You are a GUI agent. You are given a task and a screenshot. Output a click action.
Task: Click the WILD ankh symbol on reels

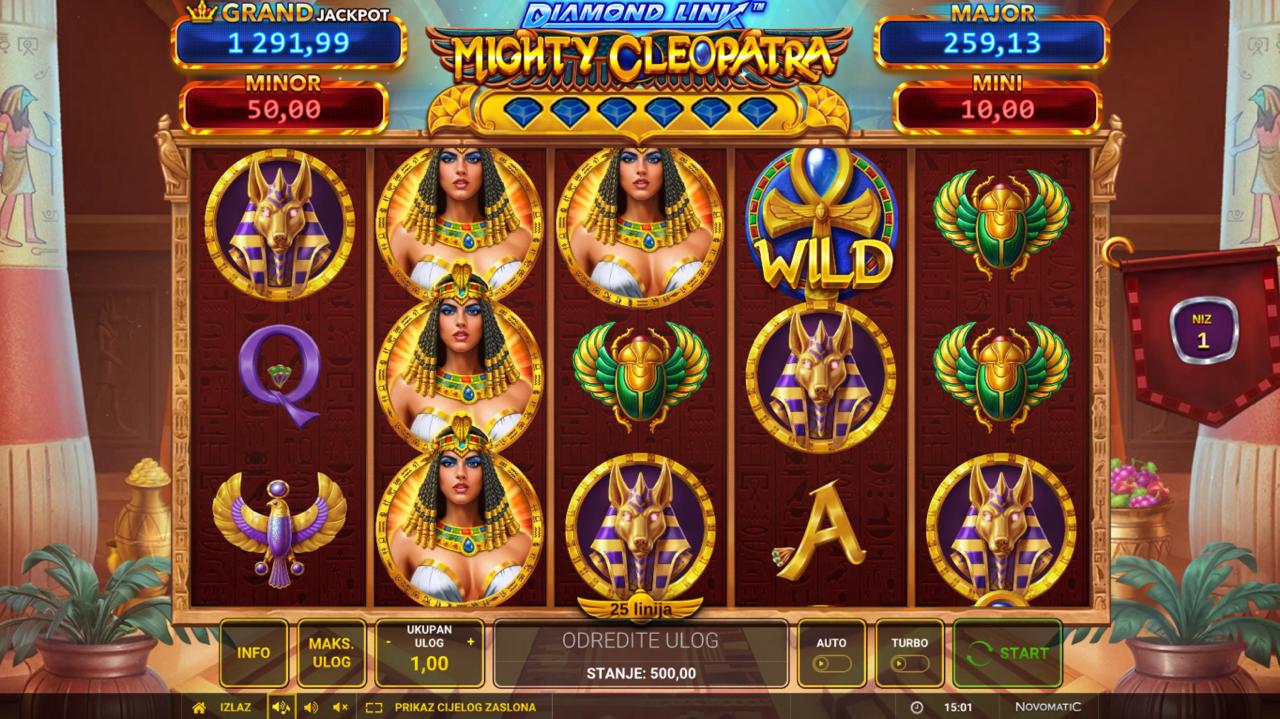click(821, 225)
